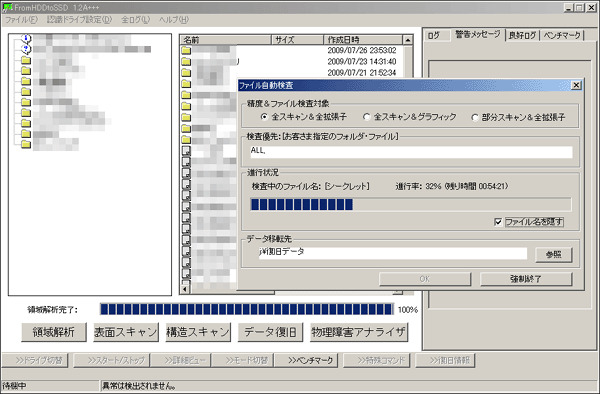600x394 pixels.
Task: Choose 全スキャン&グラフィック radio option
Action: point(366,116)
